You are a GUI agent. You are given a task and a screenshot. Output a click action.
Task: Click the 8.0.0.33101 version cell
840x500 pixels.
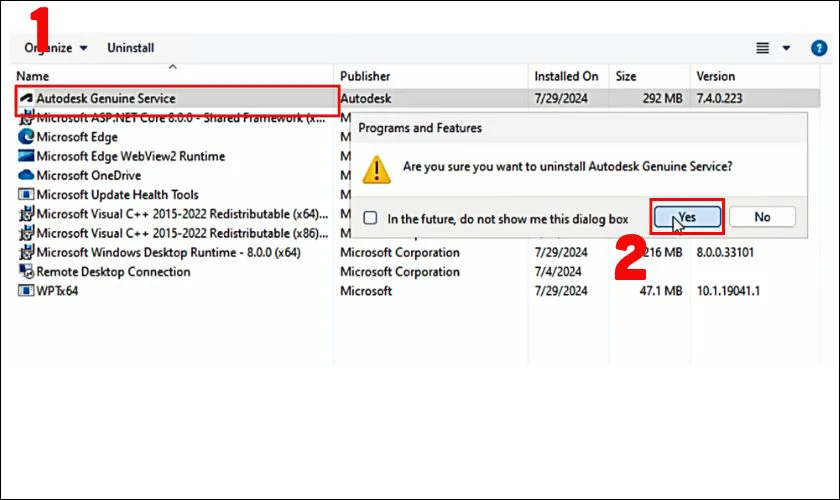pos(725,252)
